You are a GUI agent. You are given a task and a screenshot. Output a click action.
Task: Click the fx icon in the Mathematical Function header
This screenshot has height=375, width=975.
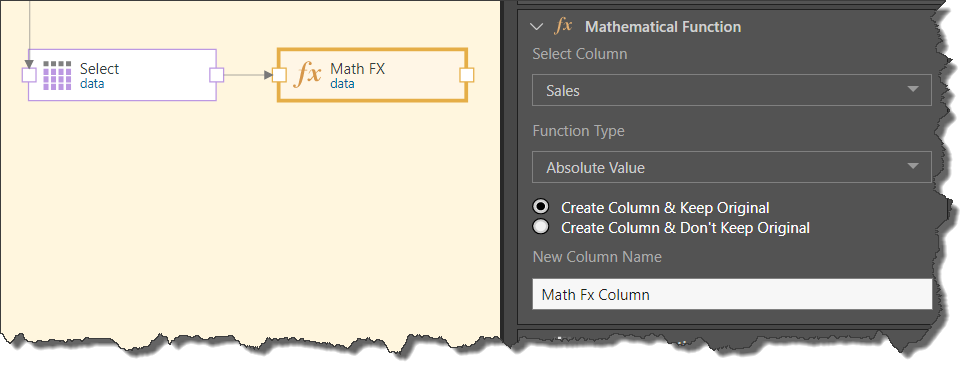(563, 26)
